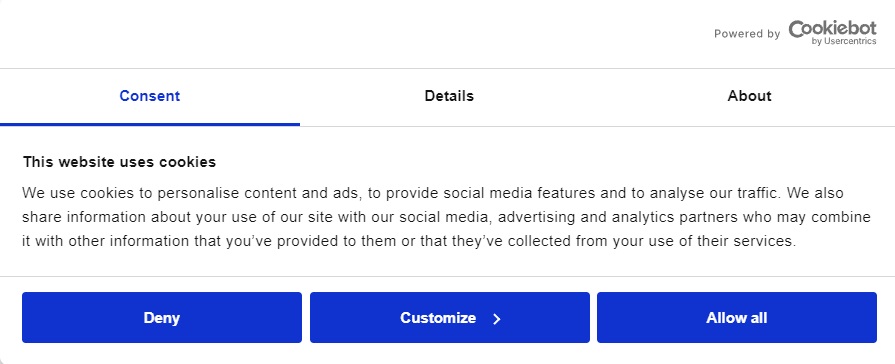Click the "Powered by" label
Viewport: 895px width, 364px height.
click(x=747, y=34)
